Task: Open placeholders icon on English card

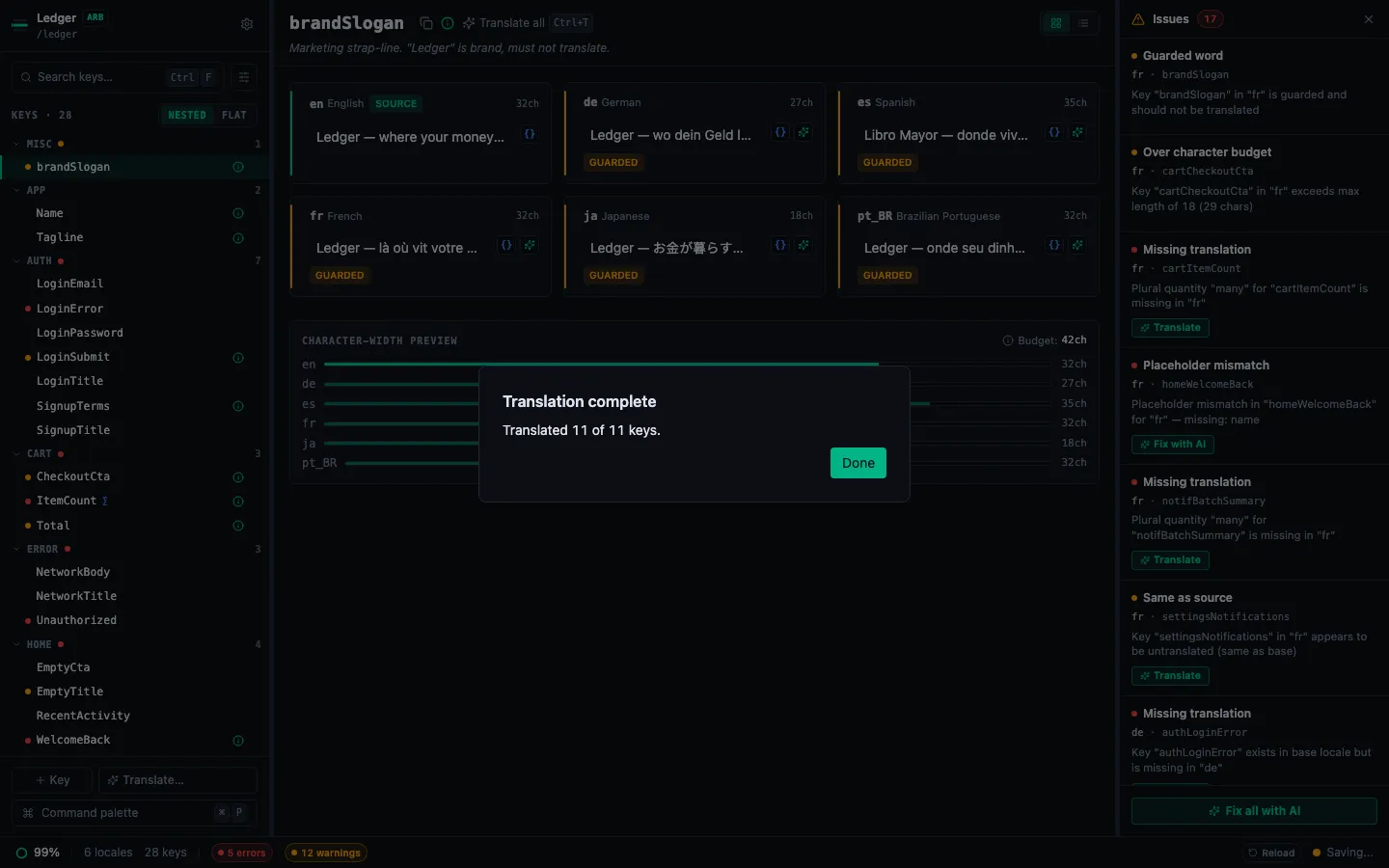Action: (x=530, y=134)
